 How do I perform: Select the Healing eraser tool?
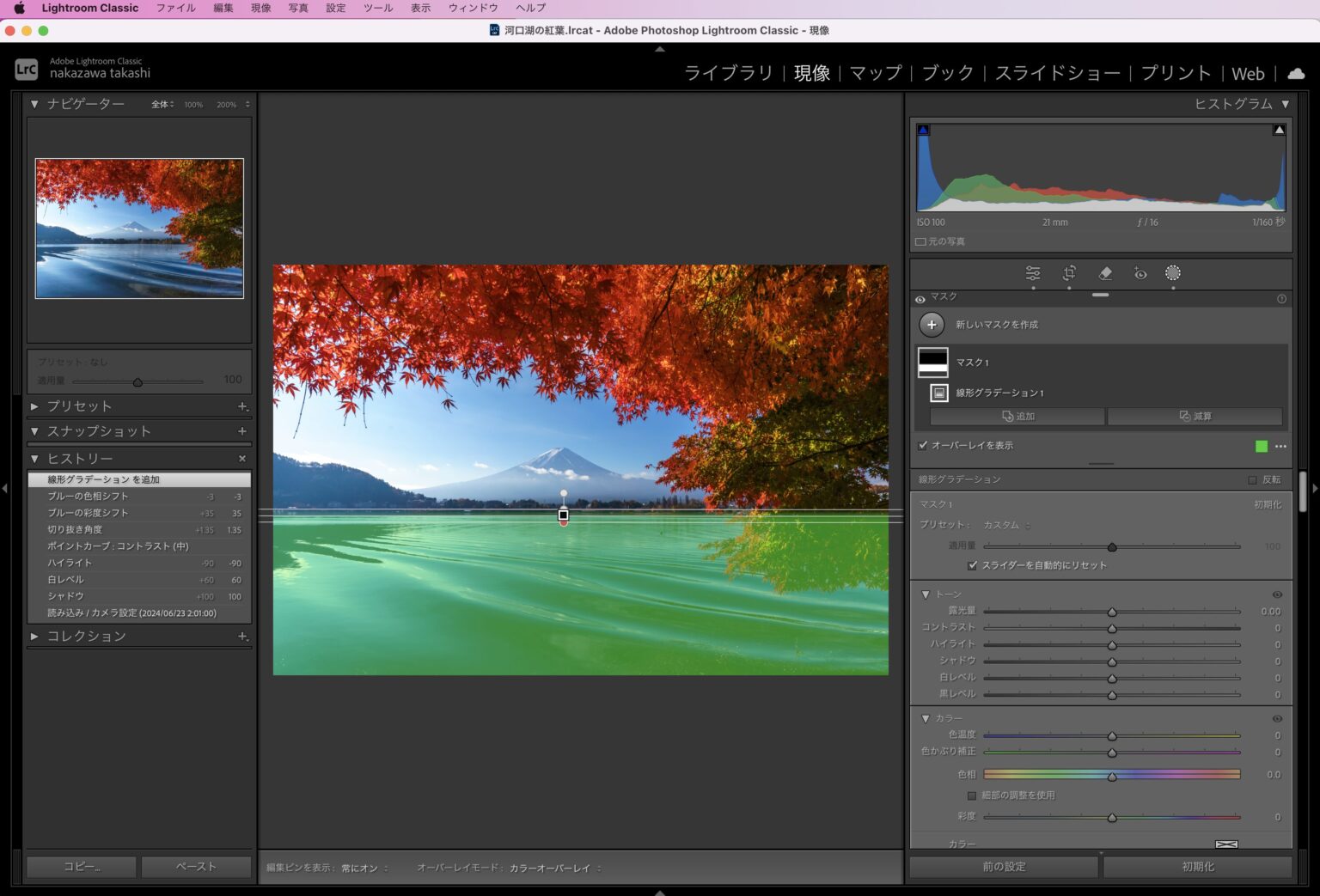click(1105, 273)
